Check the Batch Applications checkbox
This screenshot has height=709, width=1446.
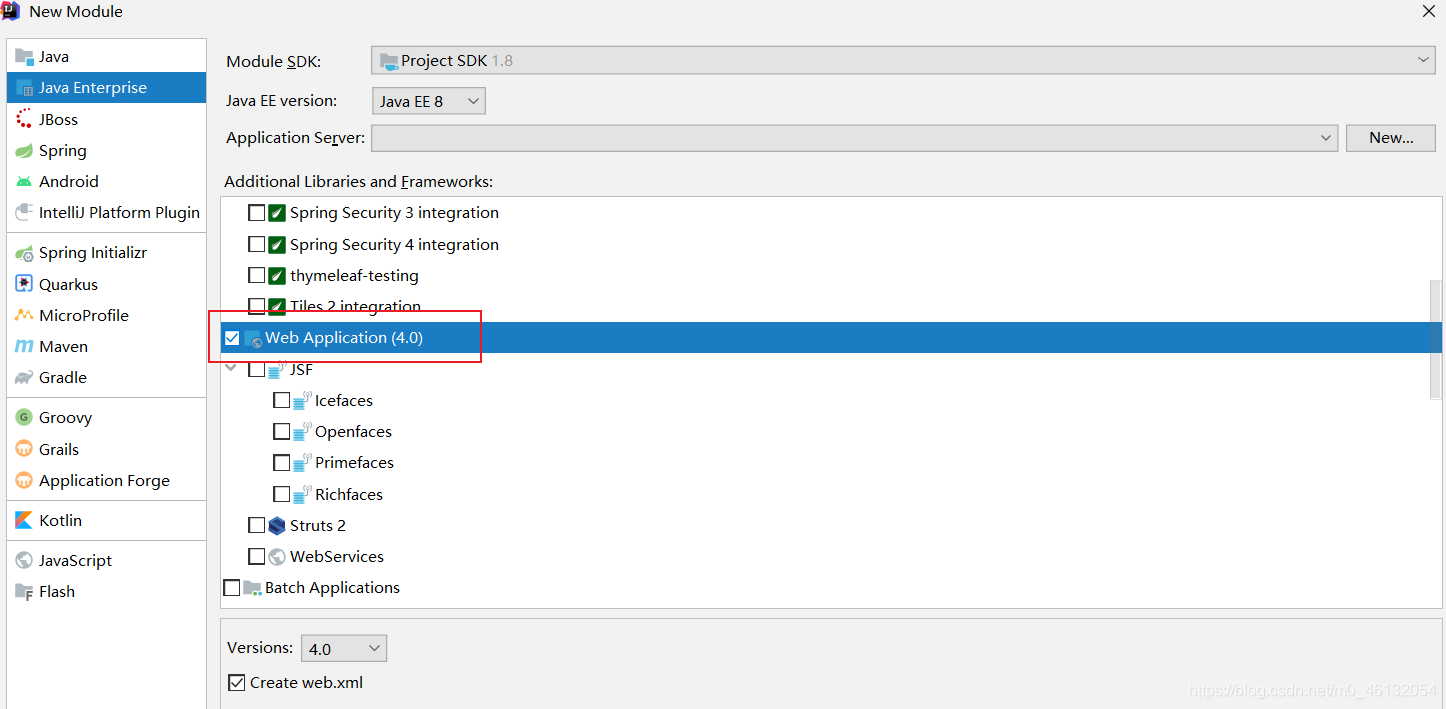coord(232,588)
